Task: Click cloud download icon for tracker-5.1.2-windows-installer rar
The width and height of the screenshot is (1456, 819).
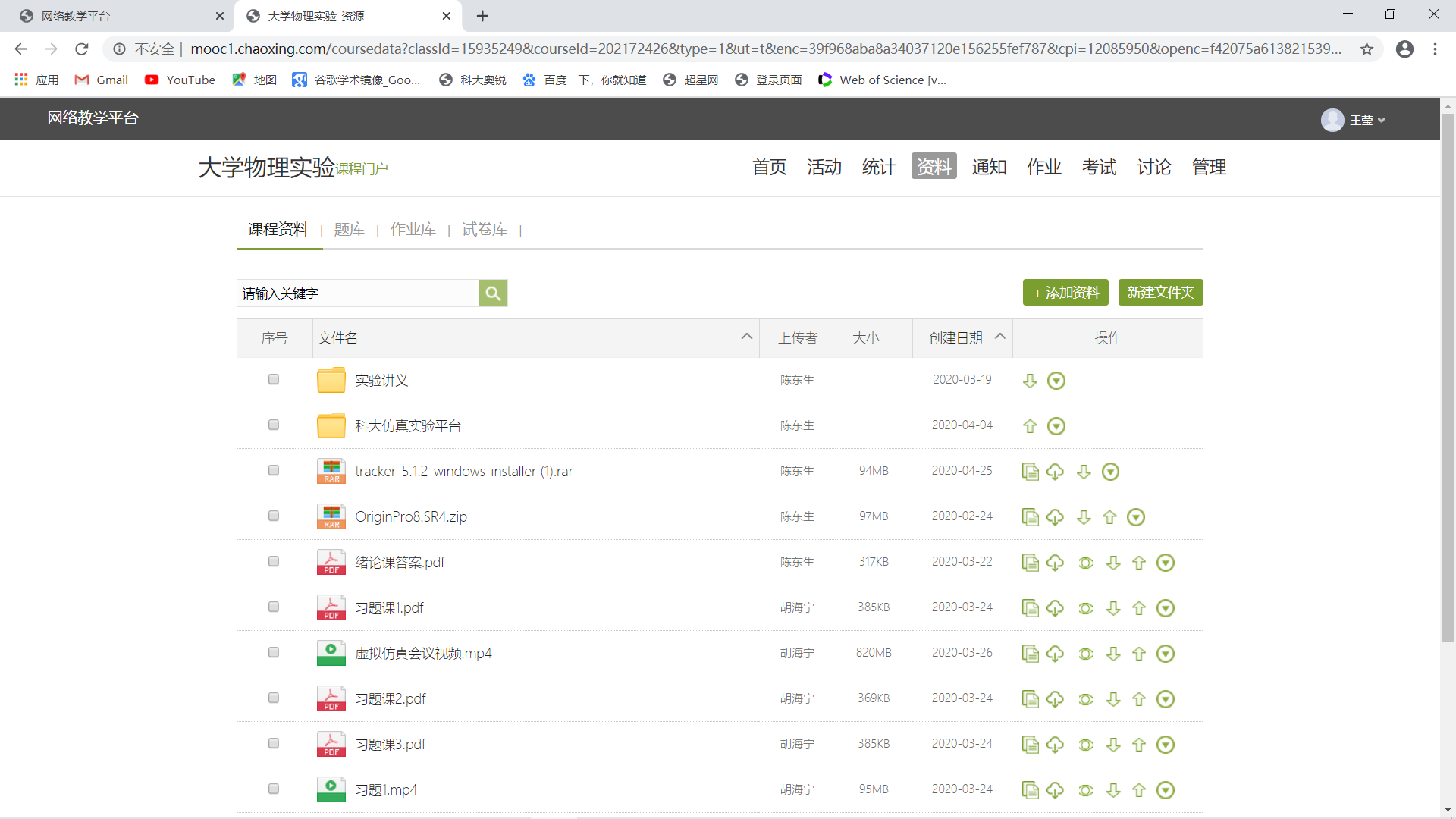Action: pyautogui.click(x=1055, y=472)
